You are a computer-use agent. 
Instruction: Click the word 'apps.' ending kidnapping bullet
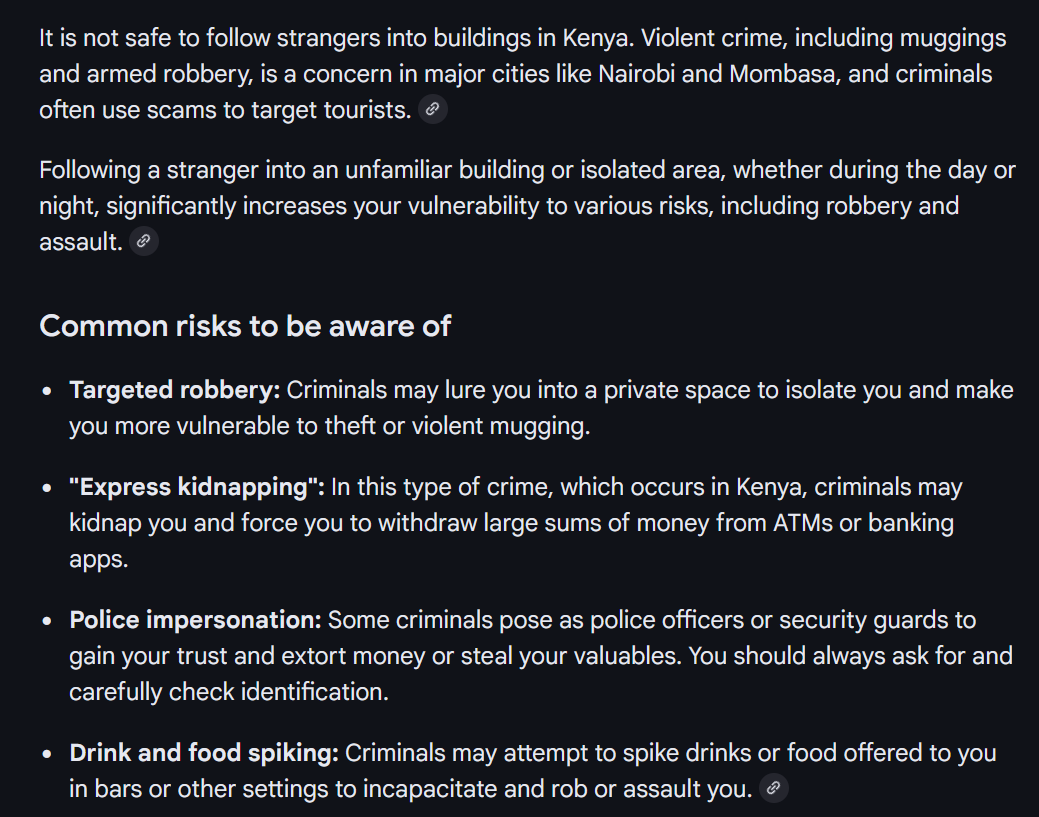tap(99, 560)
